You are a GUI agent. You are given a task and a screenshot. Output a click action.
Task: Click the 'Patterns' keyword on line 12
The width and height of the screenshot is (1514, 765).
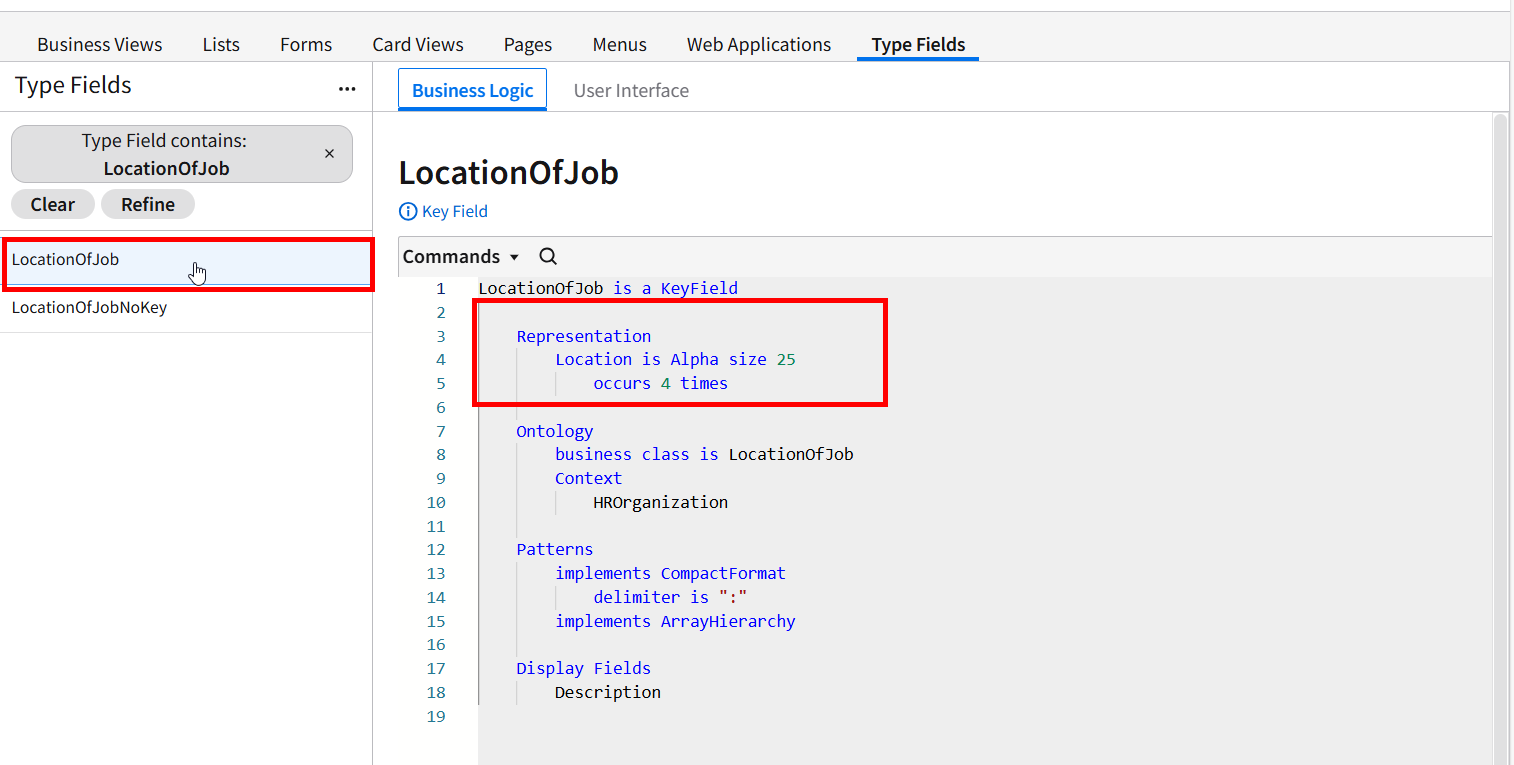coord(555,549)
